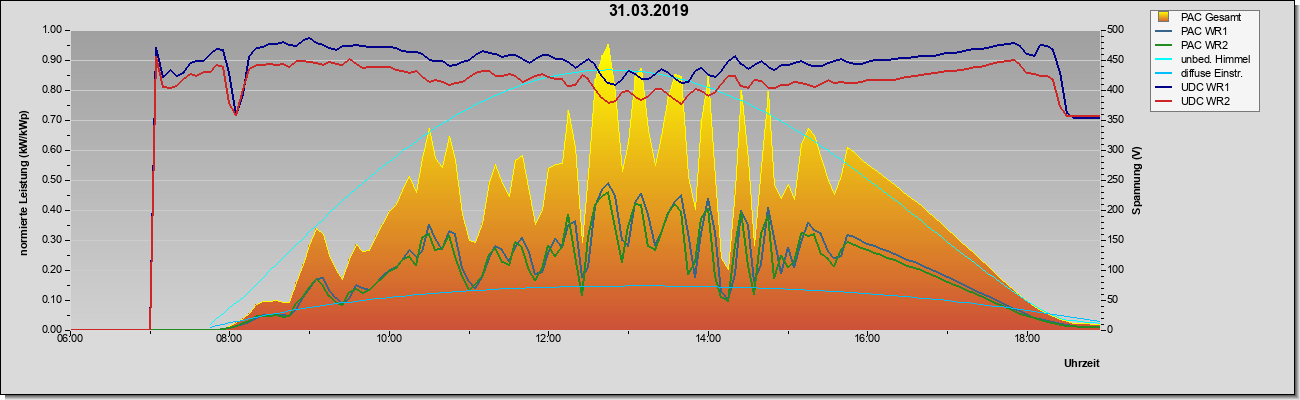Click the 500 voltage axis label

[x=1109, y=30]
